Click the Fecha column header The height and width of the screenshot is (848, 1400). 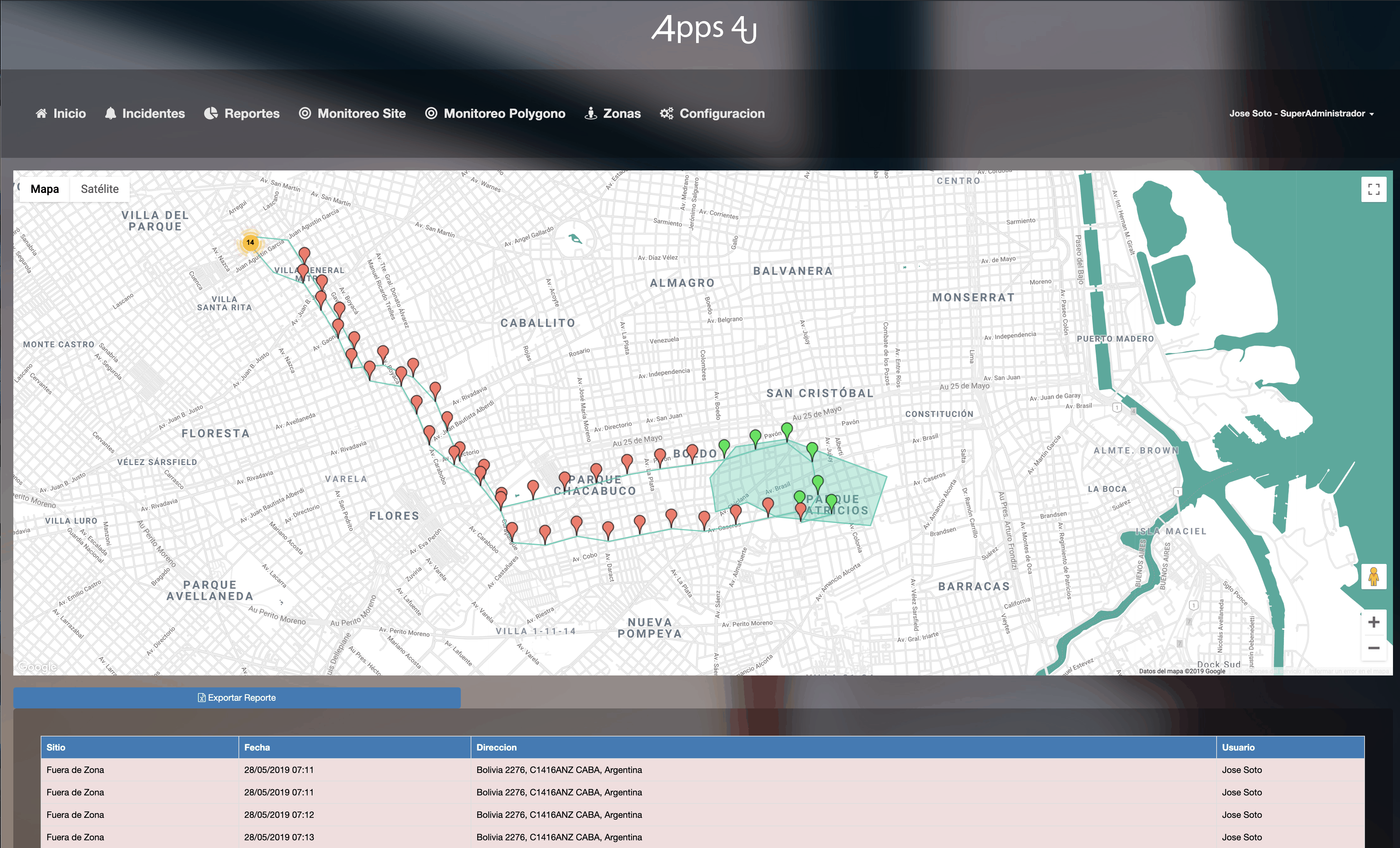click(257, 747)
